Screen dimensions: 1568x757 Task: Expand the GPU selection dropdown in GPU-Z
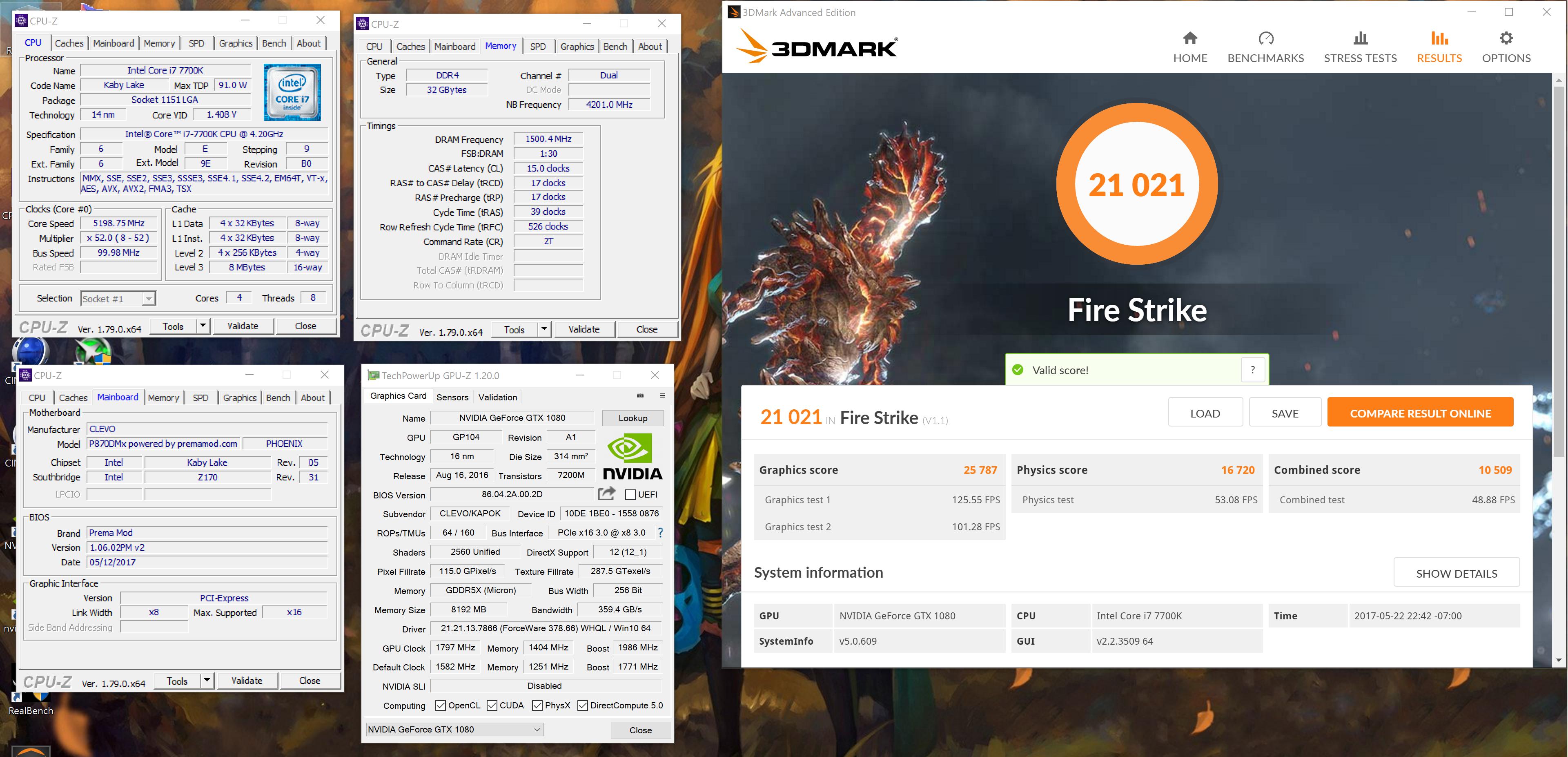(x=537, y=729)
